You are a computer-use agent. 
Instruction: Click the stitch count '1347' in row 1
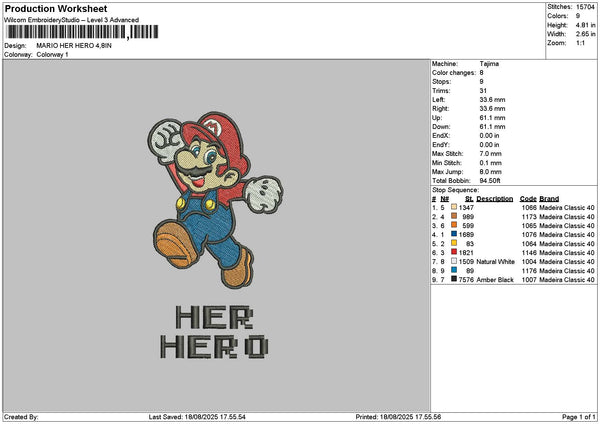(x=466, y=208)
